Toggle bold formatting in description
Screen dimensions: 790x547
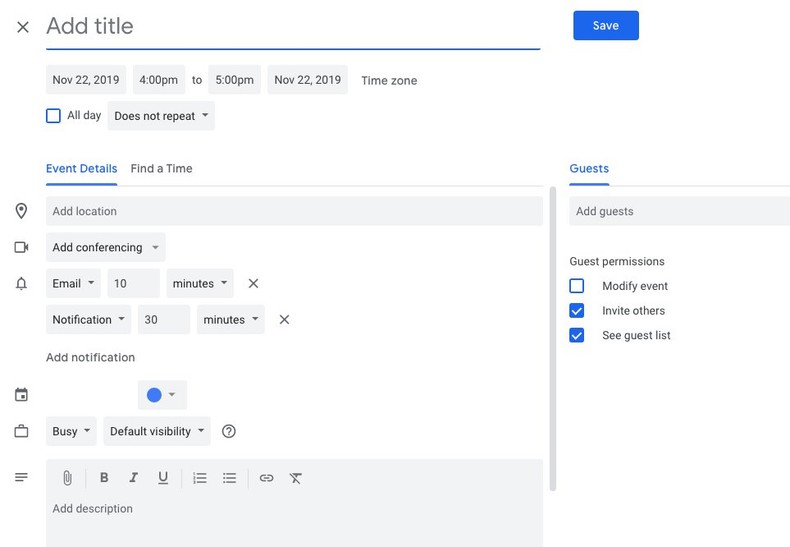[x=104, y=478]
